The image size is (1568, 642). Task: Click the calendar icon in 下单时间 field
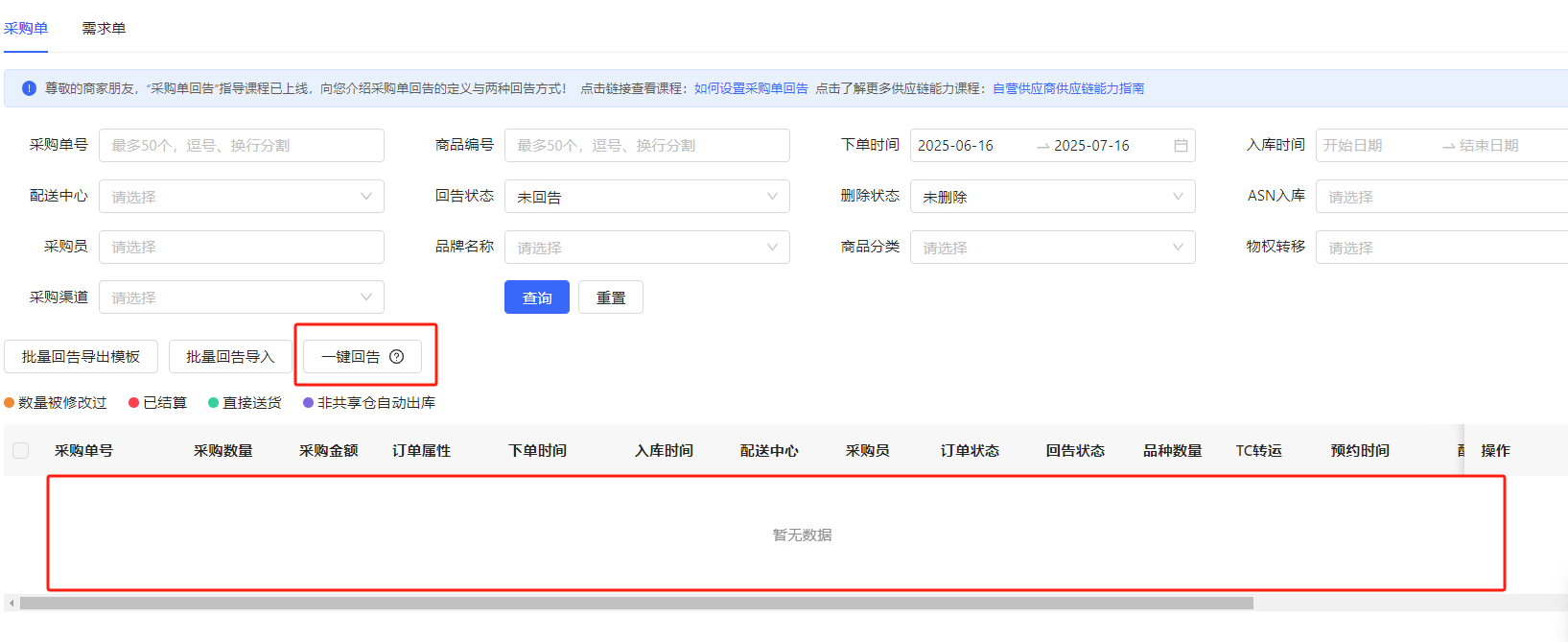(x=1181, y=146)
